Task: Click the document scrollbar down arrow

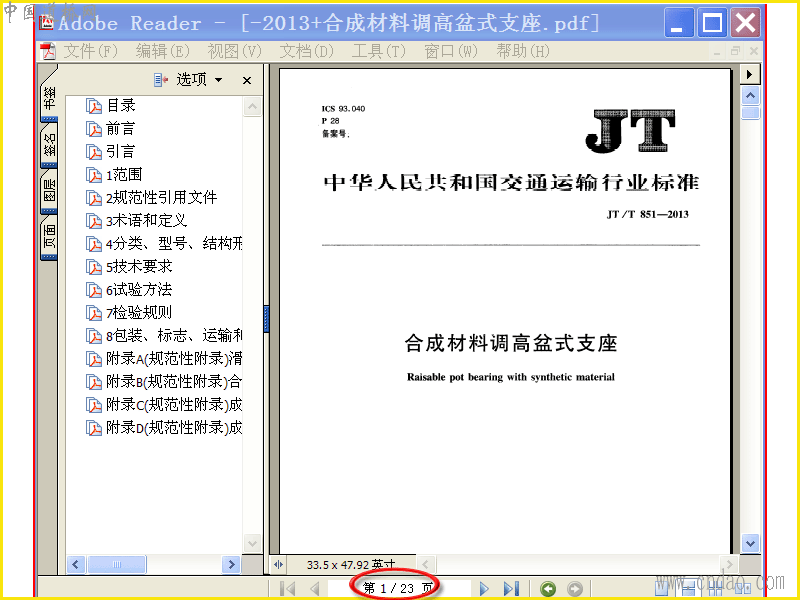Action: point(750,543)
